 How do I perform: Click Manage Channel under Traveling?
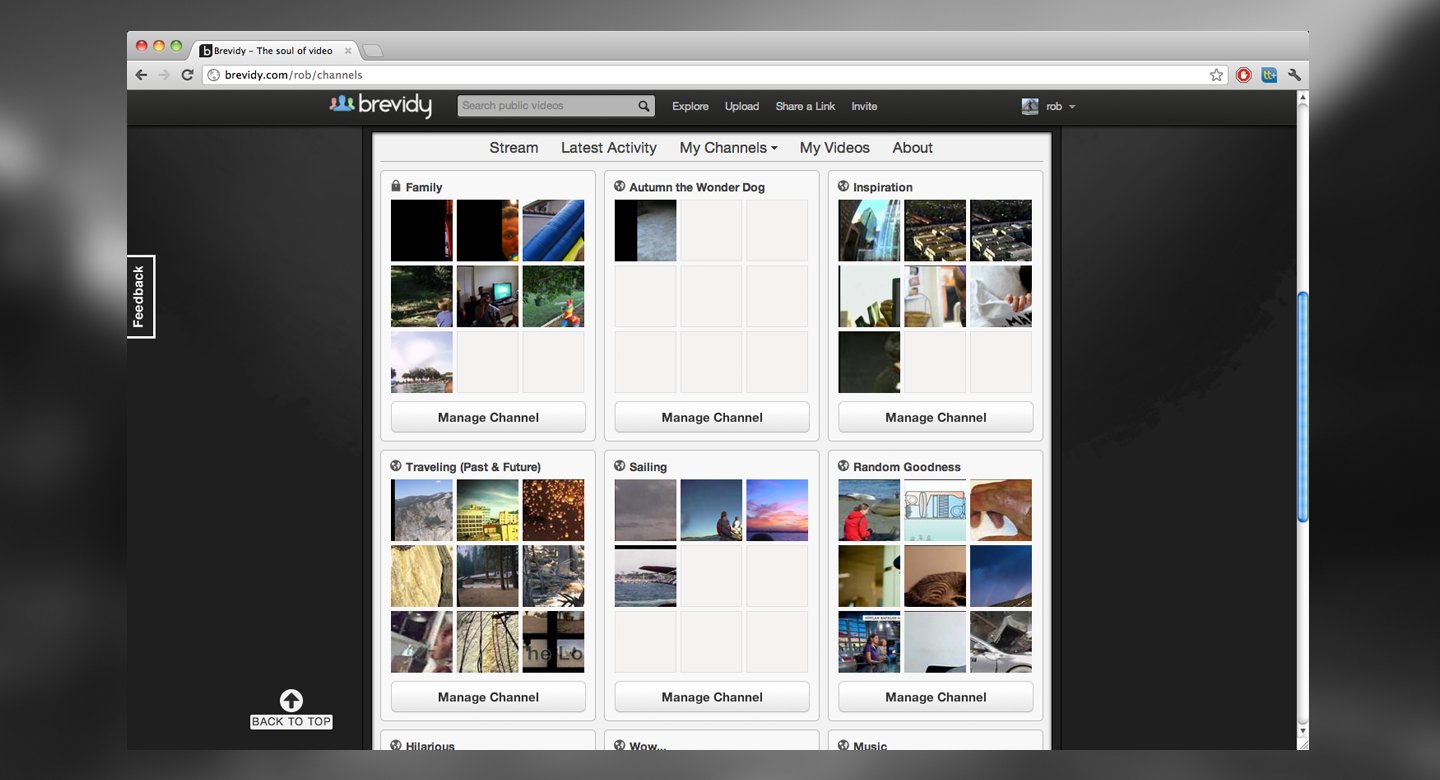pyautogui.click(x=488, y=697)
